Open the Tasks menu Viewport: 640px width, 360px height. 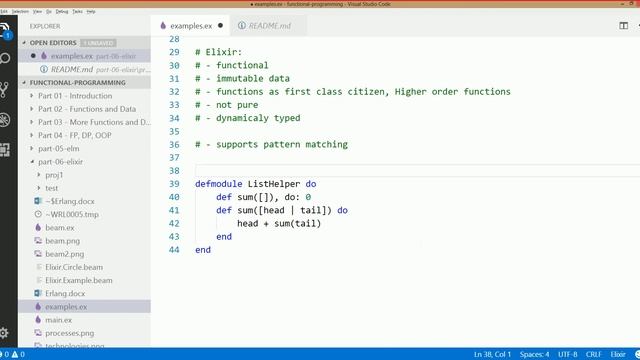coord(77,11)
